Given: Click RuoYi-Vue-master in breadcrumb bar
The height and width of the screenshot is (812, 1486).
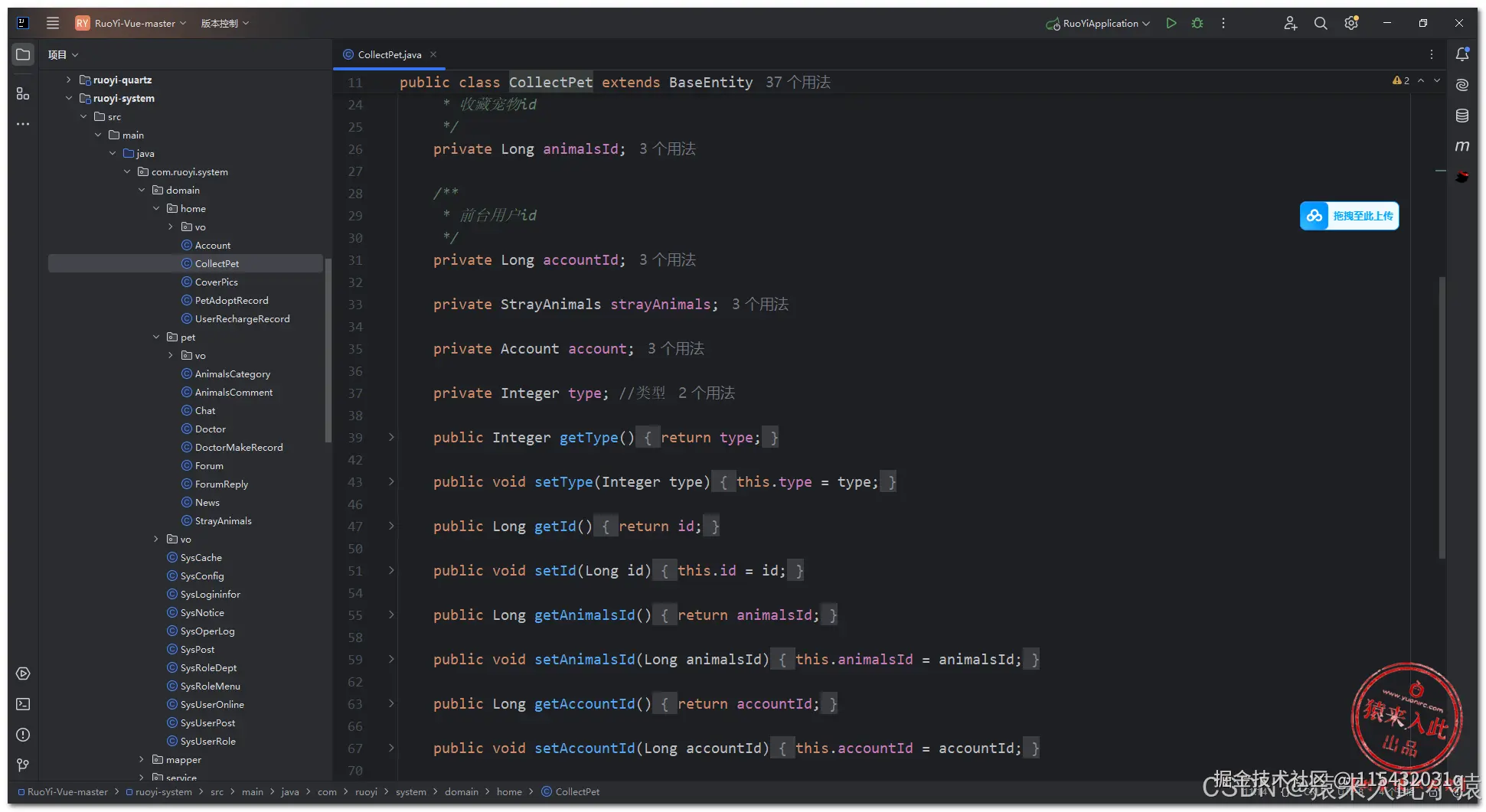Looking at the screenshot, I should [x=67, y=791].
